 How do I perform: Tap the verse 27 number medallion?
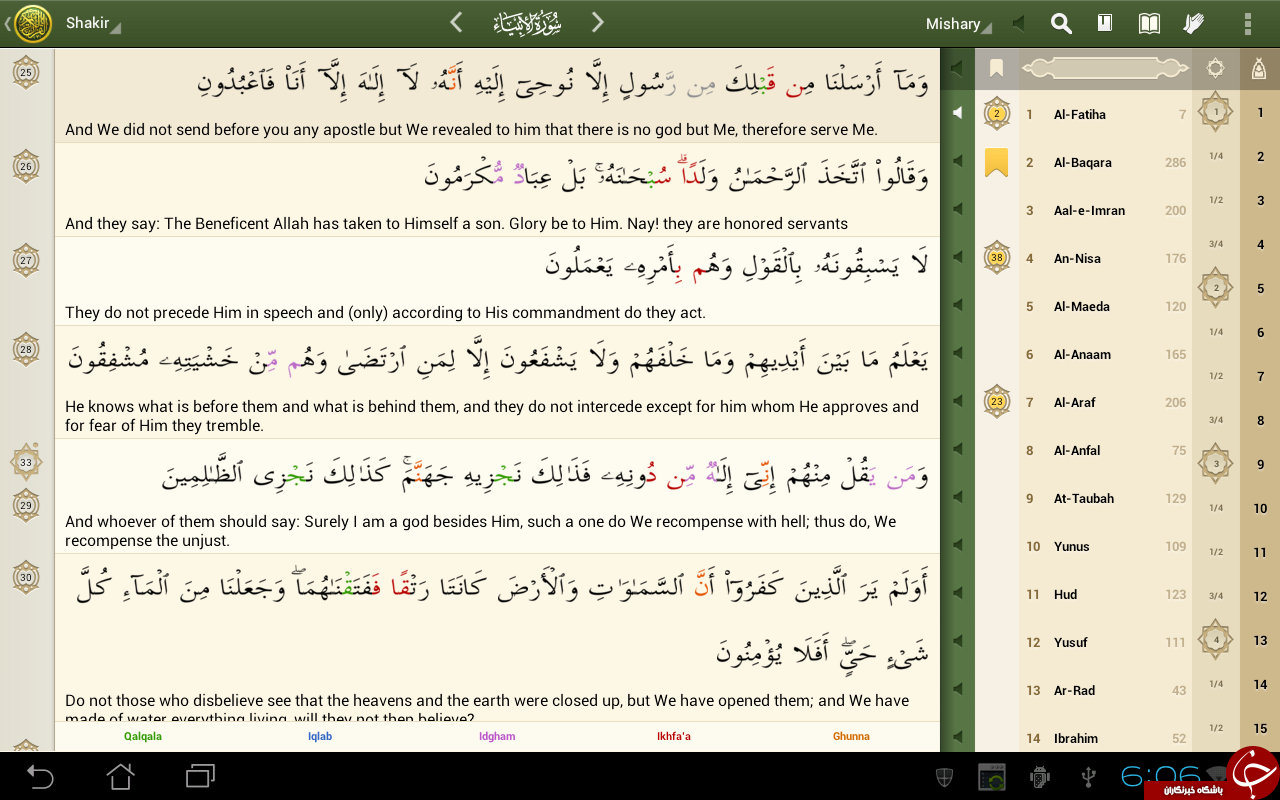(x=26, y=260)
